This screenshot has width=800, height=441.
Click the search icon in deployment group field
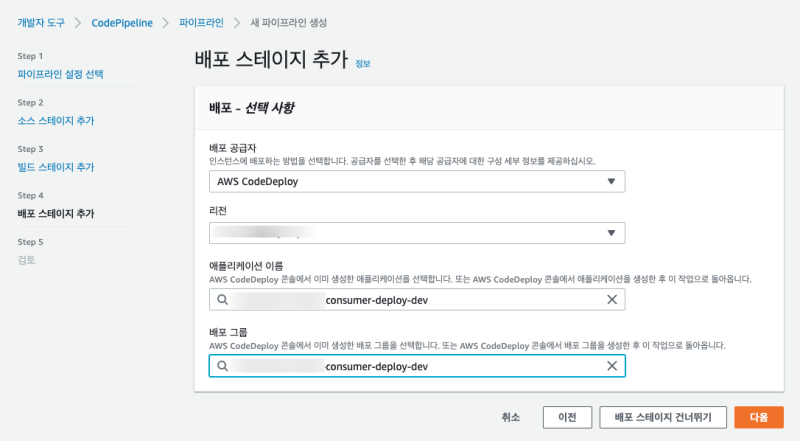(222, 366)
